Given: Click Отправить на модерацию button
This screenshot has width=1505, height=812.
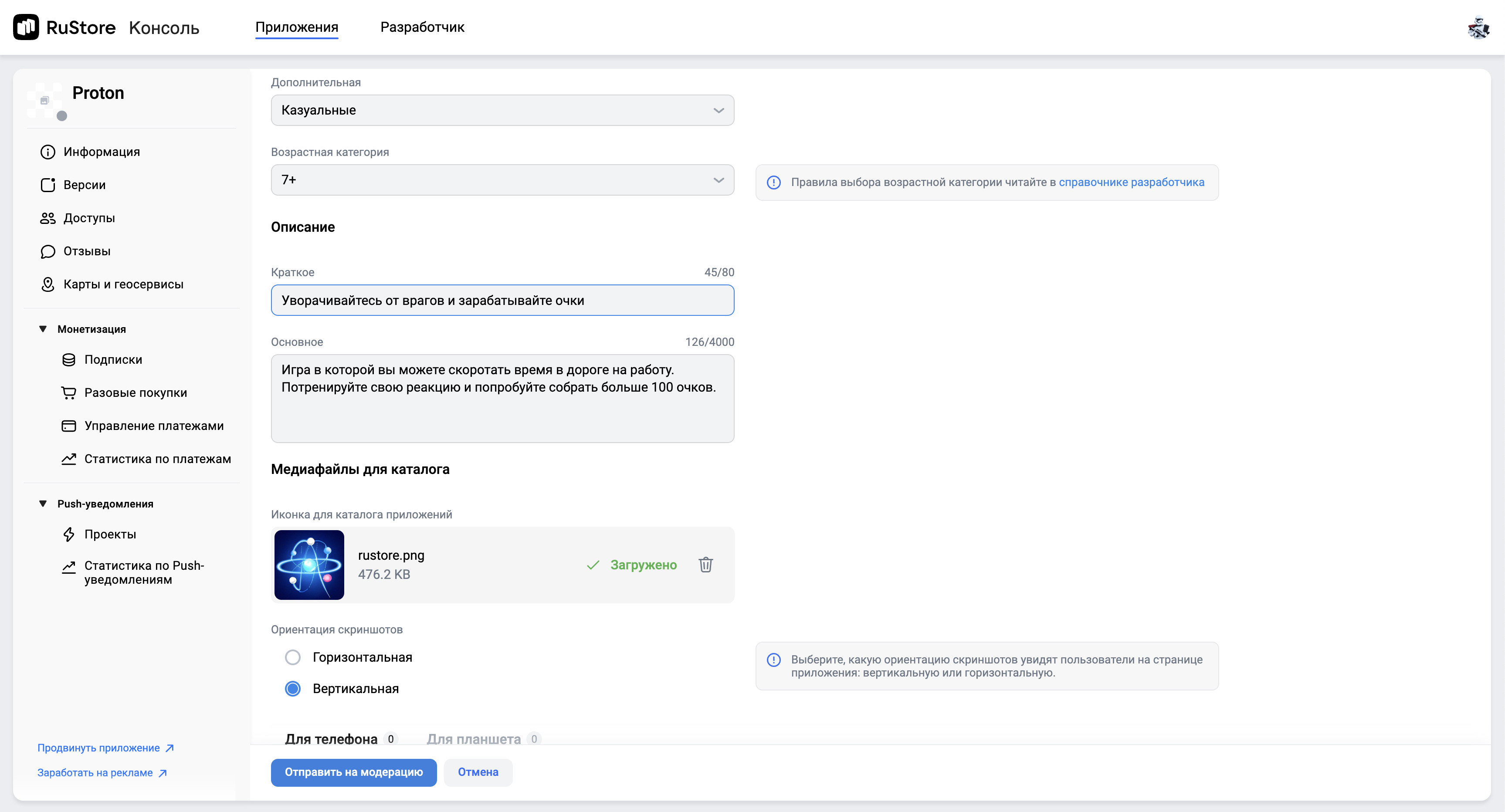Looking at the screenshot, I should click(353, 773).
